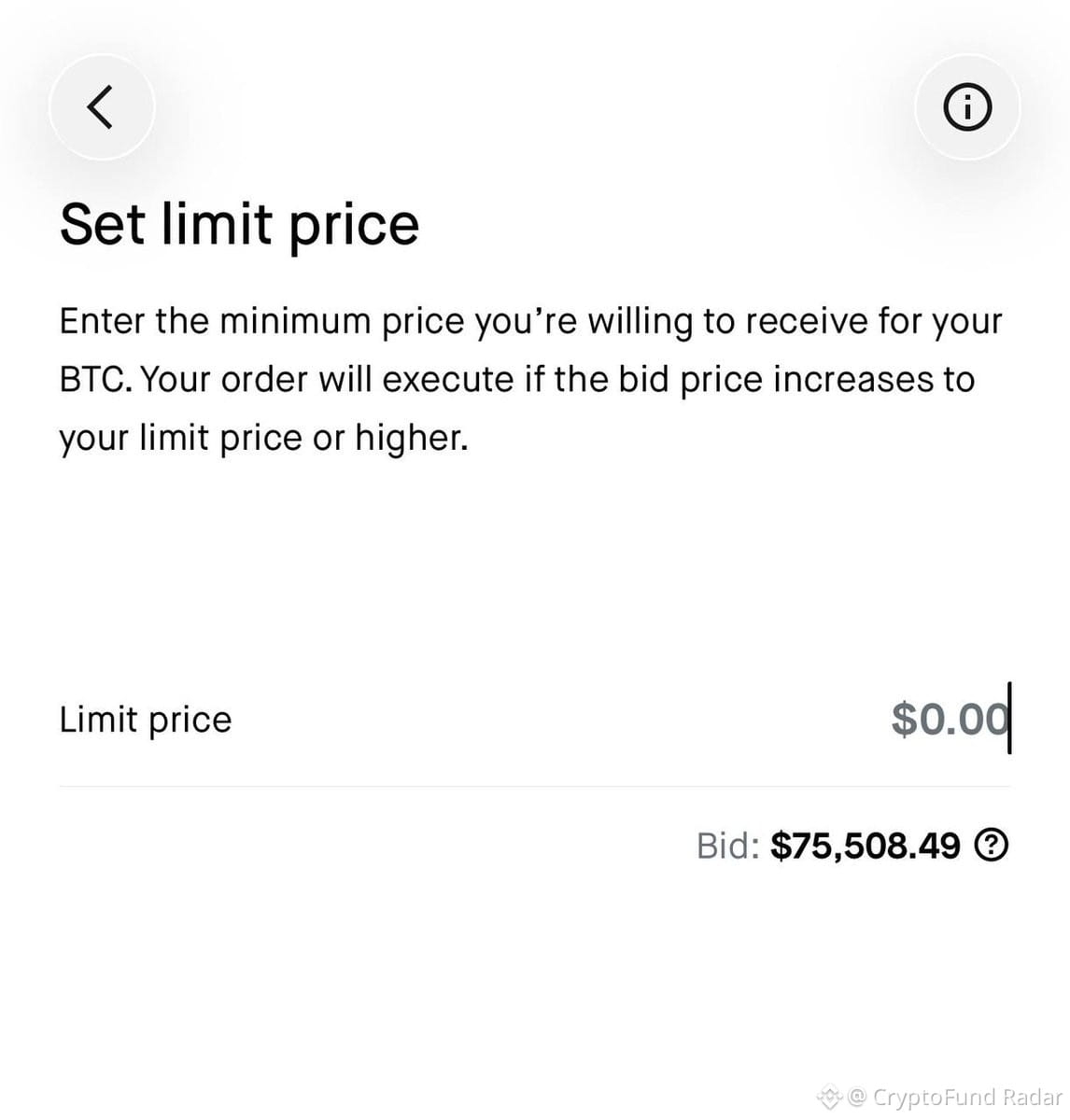Tap the question mark beside Bid price

tap(992, 846)
